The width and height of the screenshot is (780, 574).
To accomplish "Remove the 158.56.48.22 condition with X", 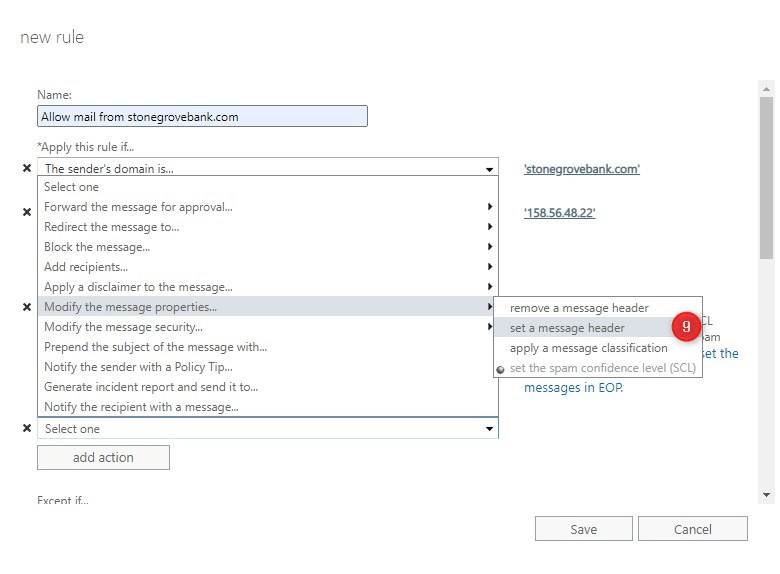I will coord(27,212).
